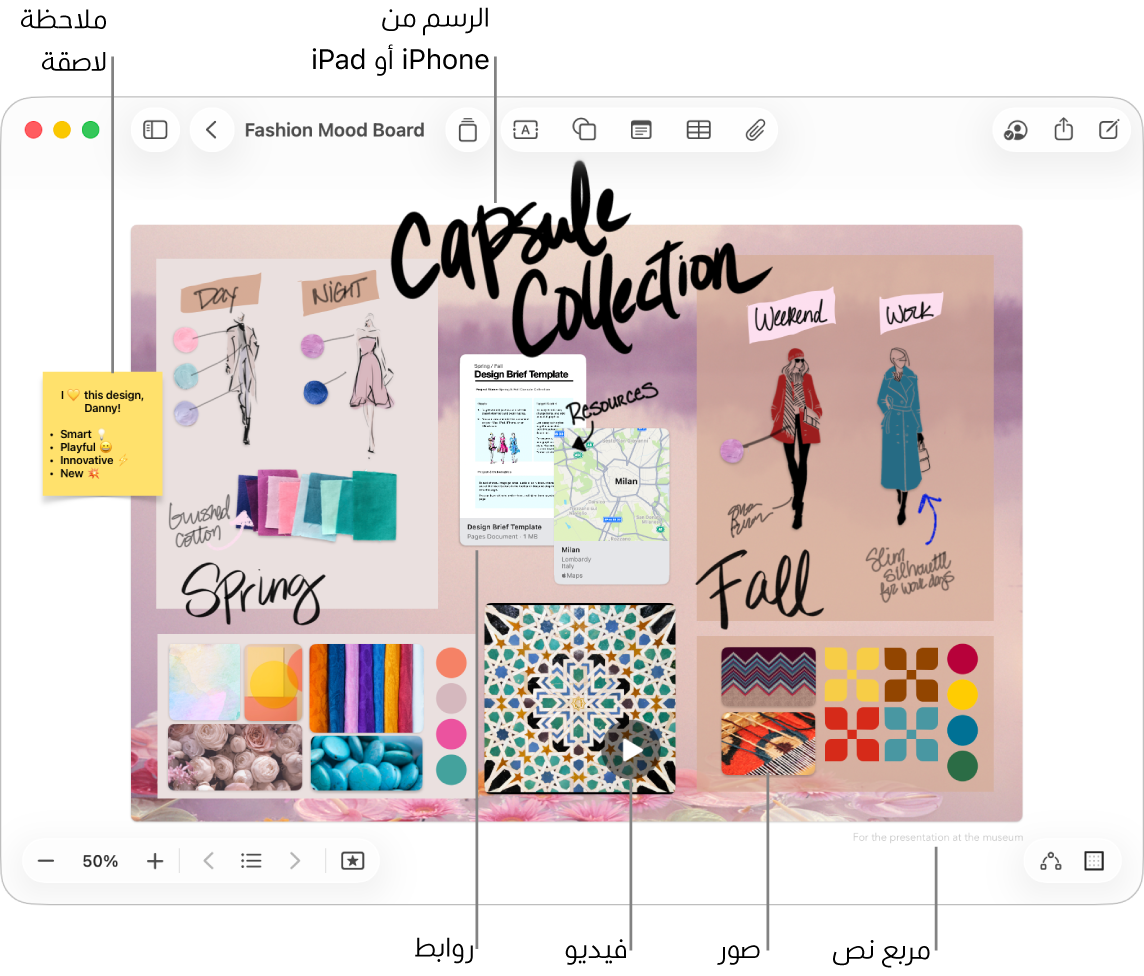The image size is (1144, 976).
Task: Zoom in with the plus button
Action: (x=154, y=860)
